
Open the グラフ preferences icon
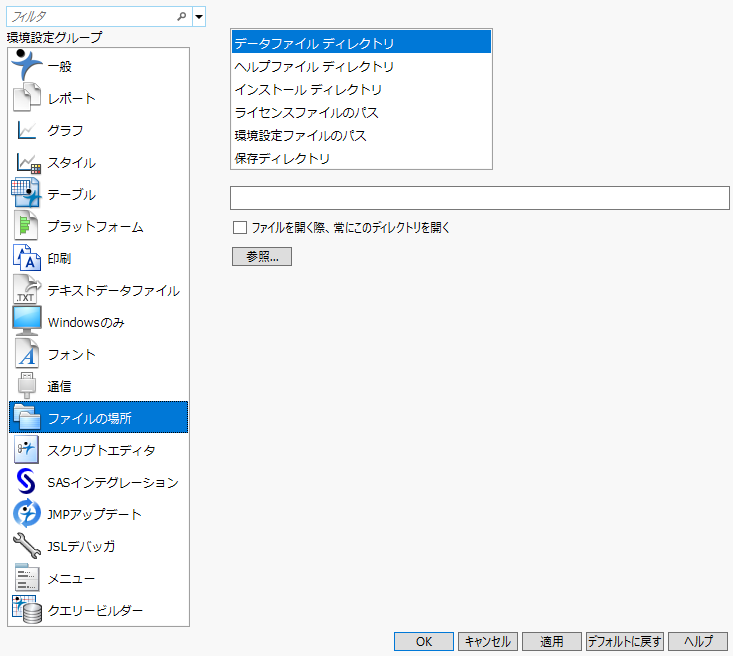tap(26, 130)
